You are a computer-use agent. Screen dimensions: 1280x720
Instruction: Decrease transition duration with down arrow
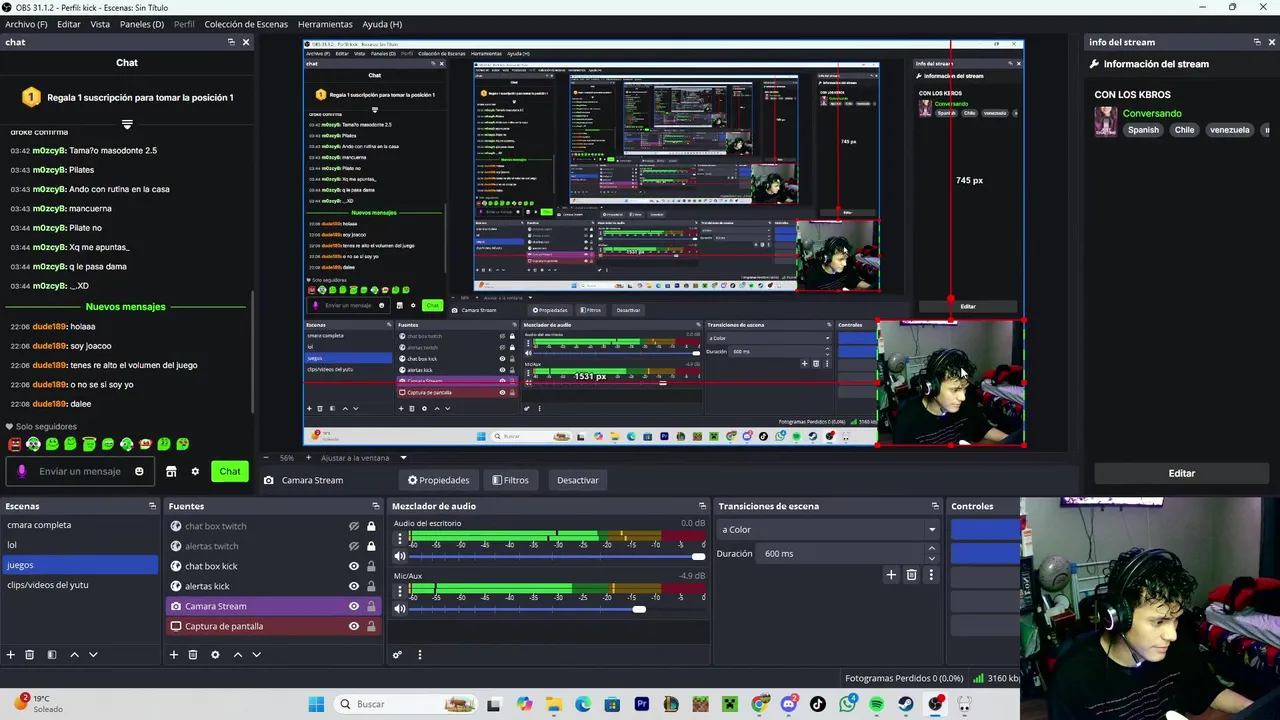pos(932,558)
